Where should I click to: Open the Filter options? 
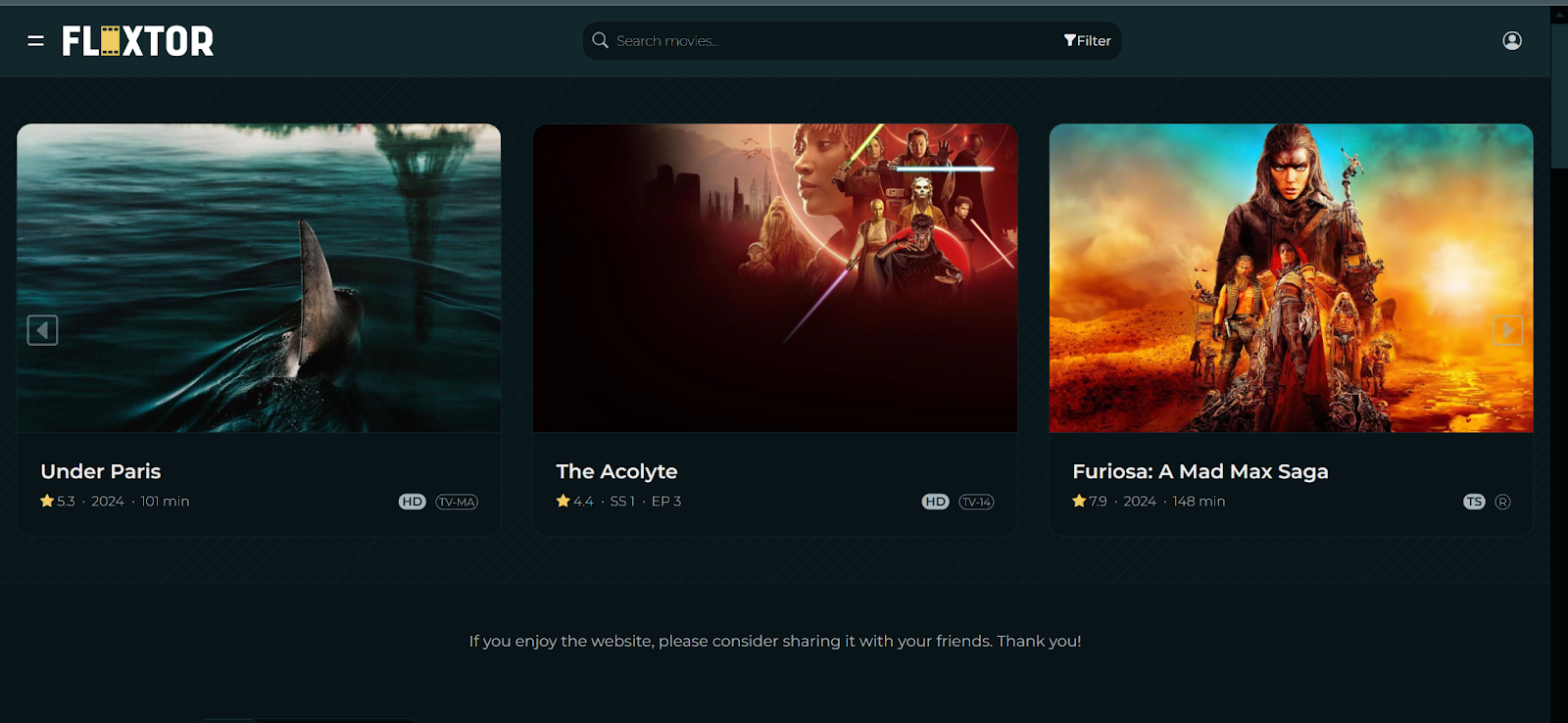point(1087,40)
